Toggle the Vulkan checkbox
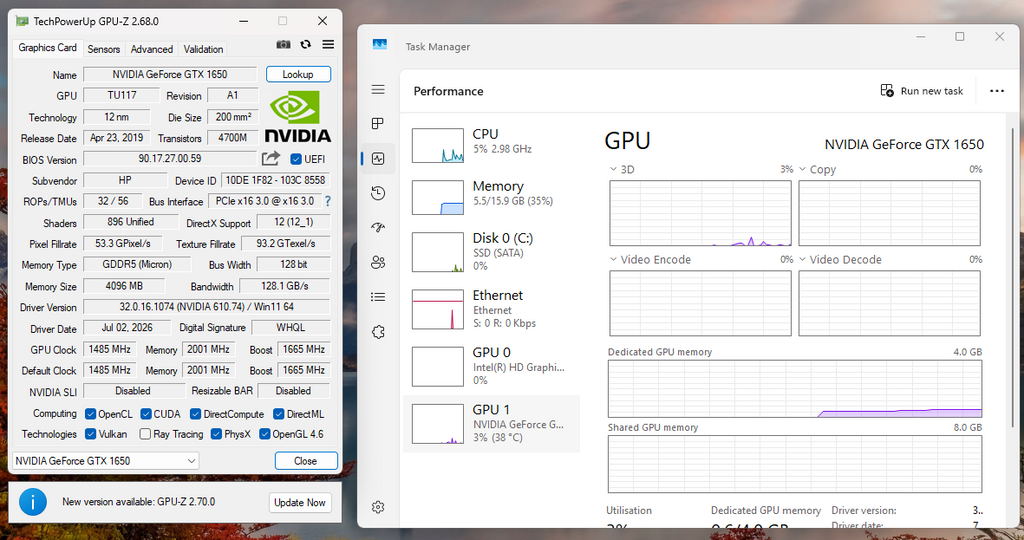Viewport: 1024px width, 540px height. tap(91, 434)
